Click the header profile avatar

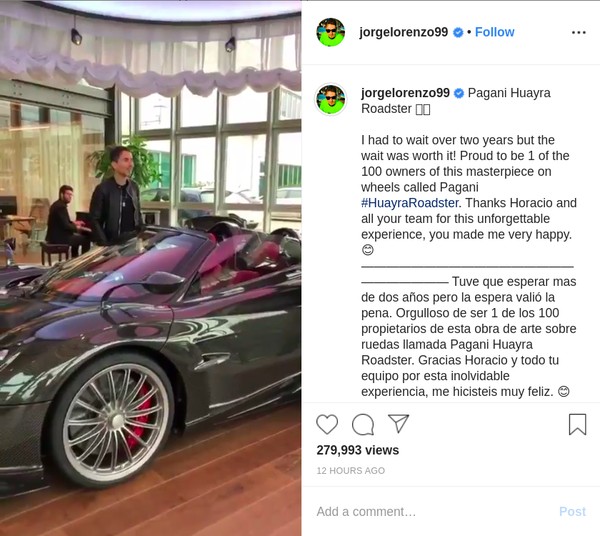click(331, 32)
